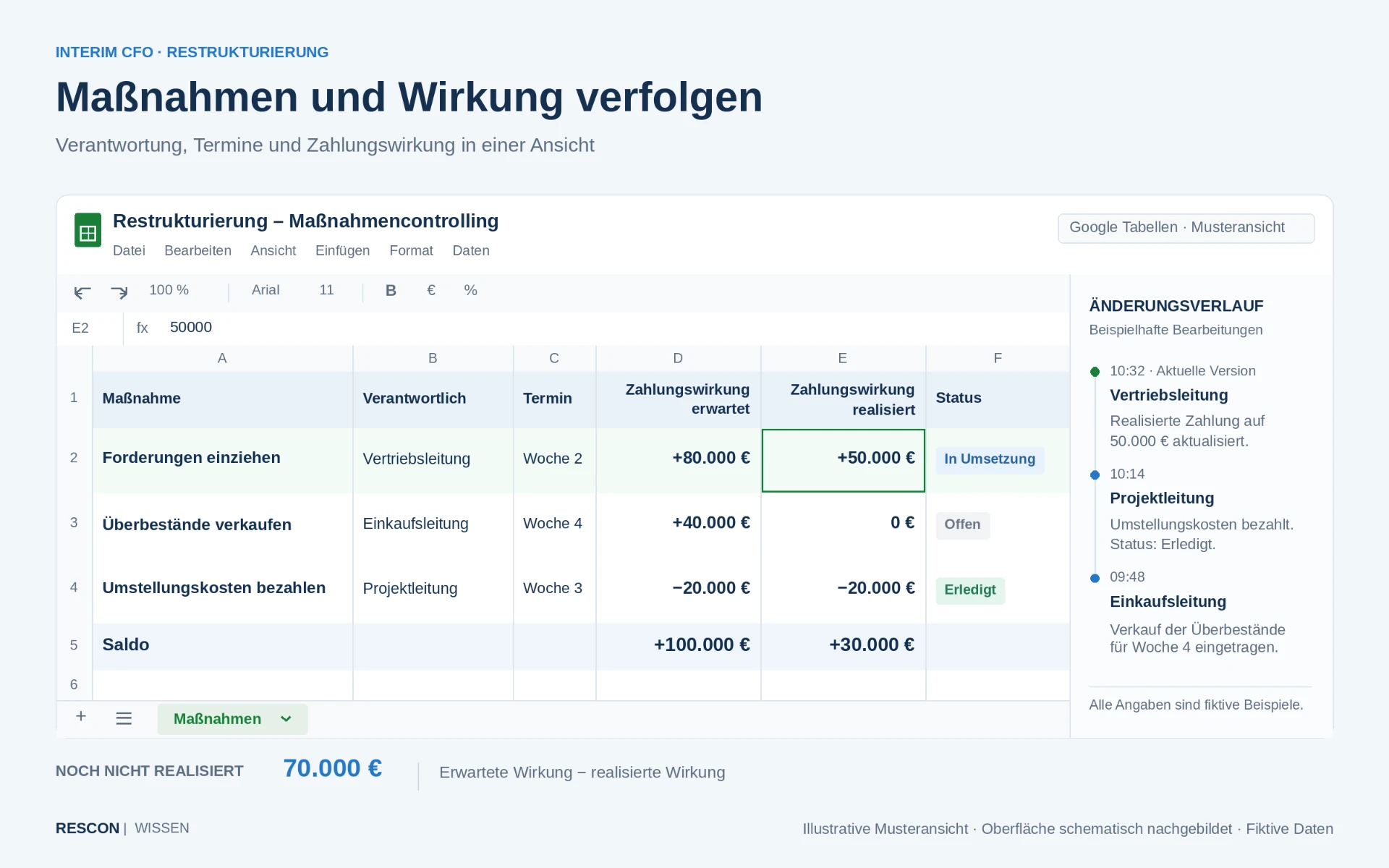The width and height of the screenshot is (1389, 868).
Task: Click the cell Überbestände verkaufen
Action: coord(223,524)
